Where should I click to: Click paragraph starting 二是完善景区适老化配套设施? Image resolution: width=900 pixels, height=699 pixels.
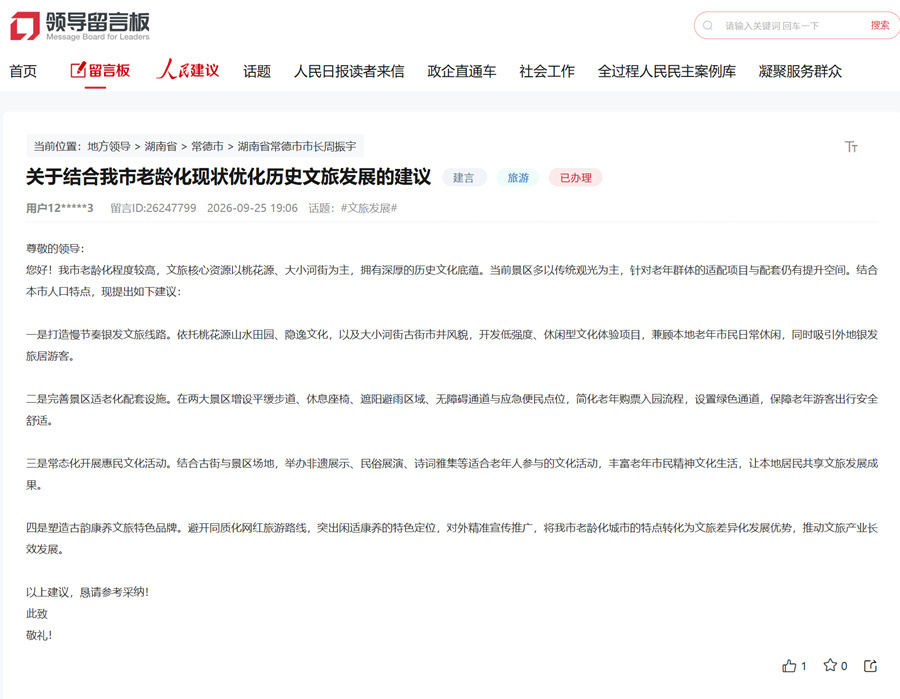click(452, 410)
